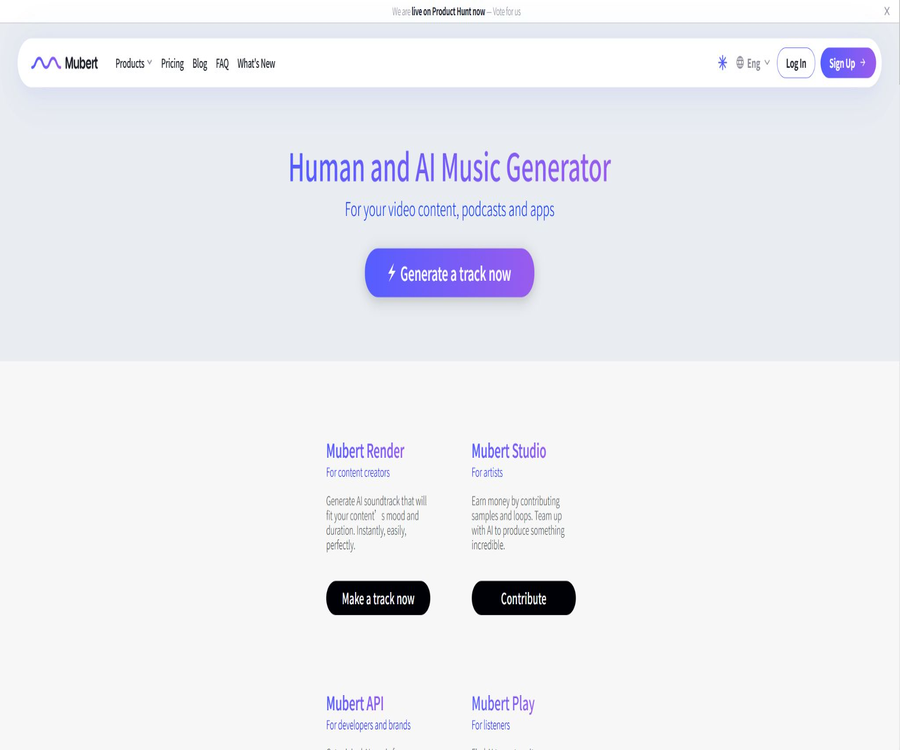Image resolution: width=900 pixels, height=750 pixels.
Task: Open What's New in the navigation
Action: (x=256, y=63)
